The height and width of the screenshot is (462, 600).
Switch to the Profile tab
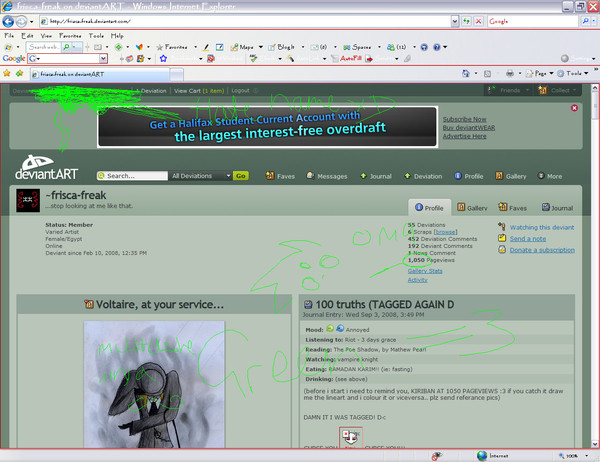coord(429,207)
